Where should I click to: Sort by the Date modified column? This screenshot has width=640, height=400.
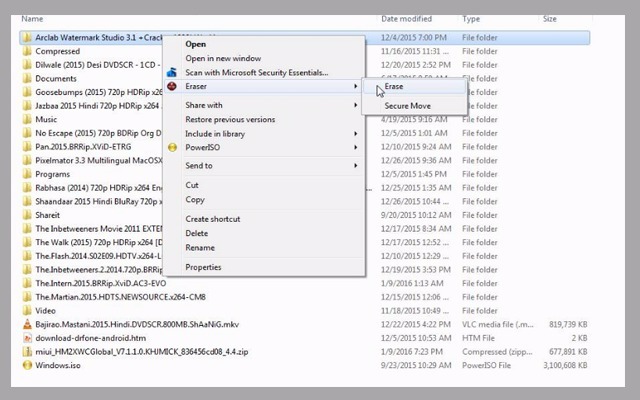click(406, 19)
